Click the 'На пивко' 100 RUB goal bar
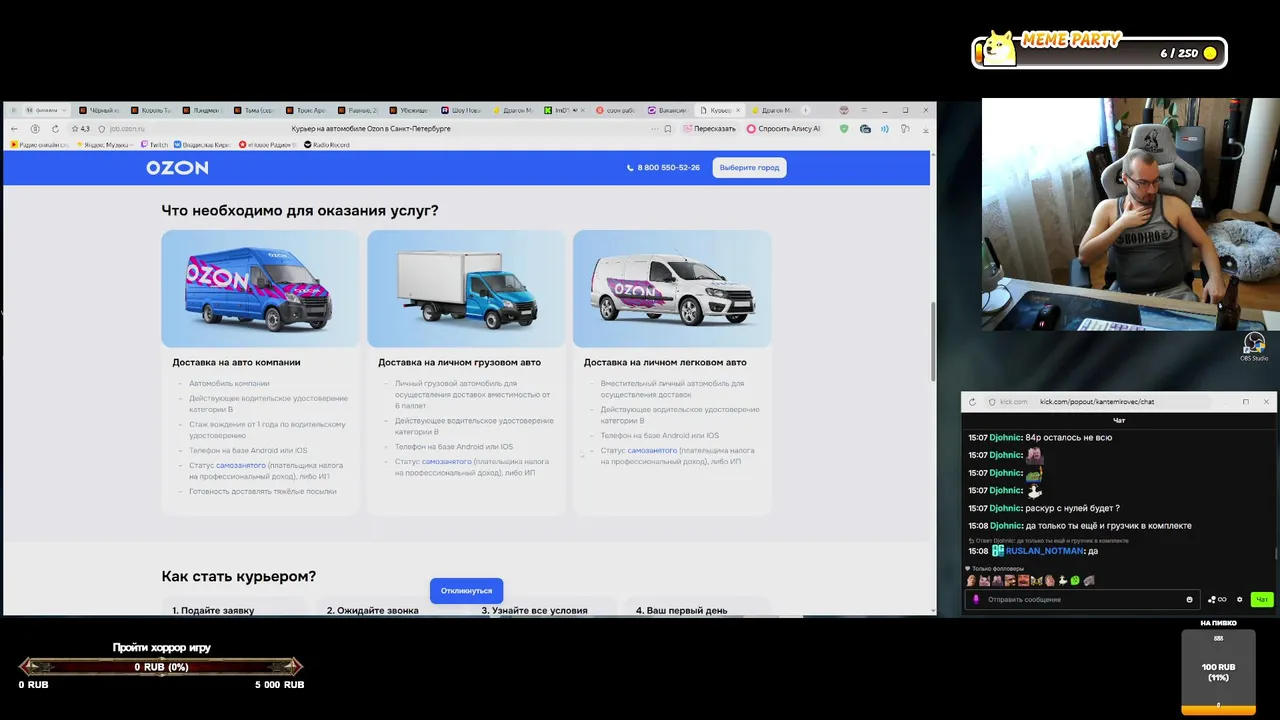The height and width of the screenshot is (720, 1280). 1218,672
